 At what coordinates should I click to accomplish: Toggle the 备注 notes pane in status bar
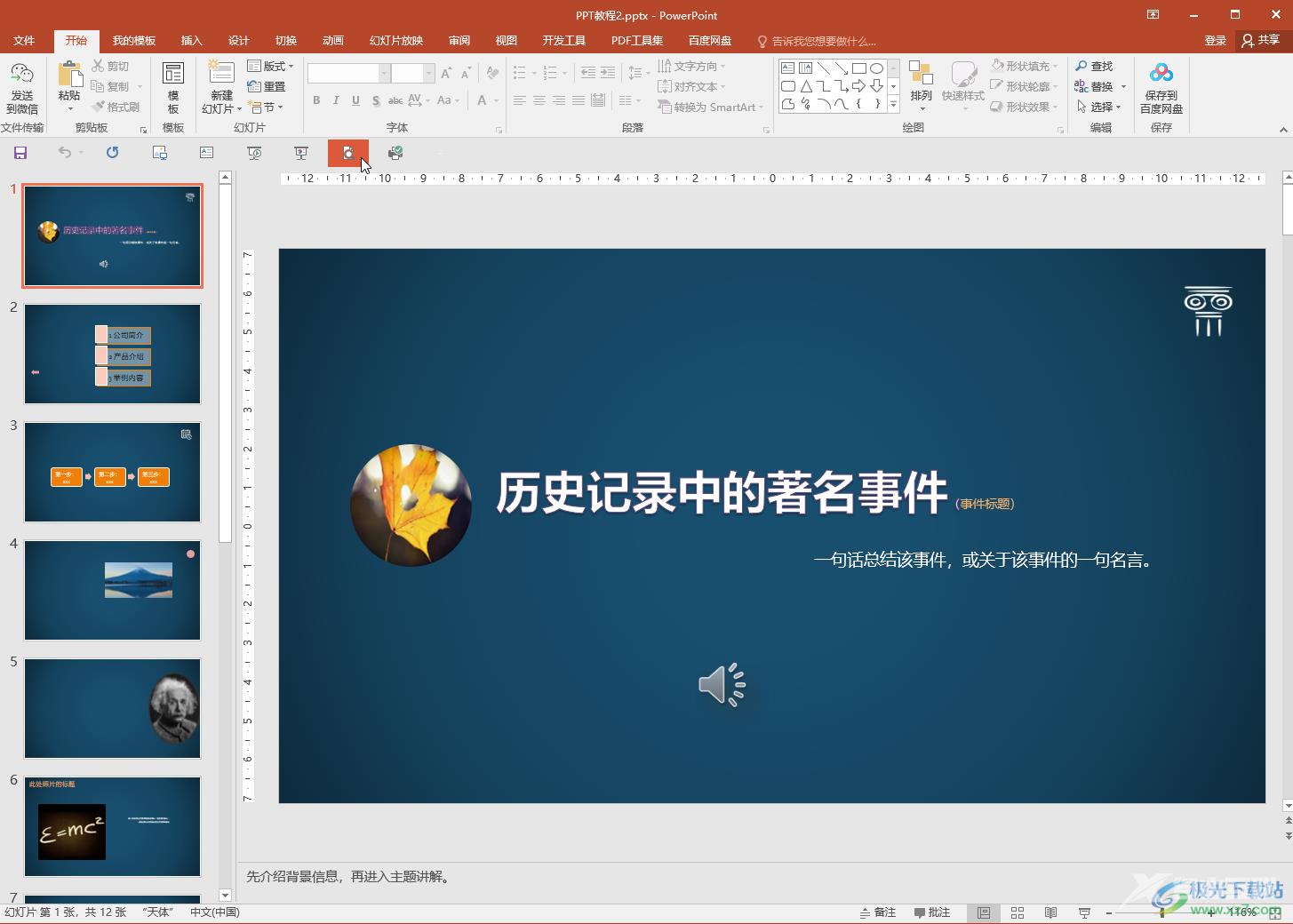(877, 912)
